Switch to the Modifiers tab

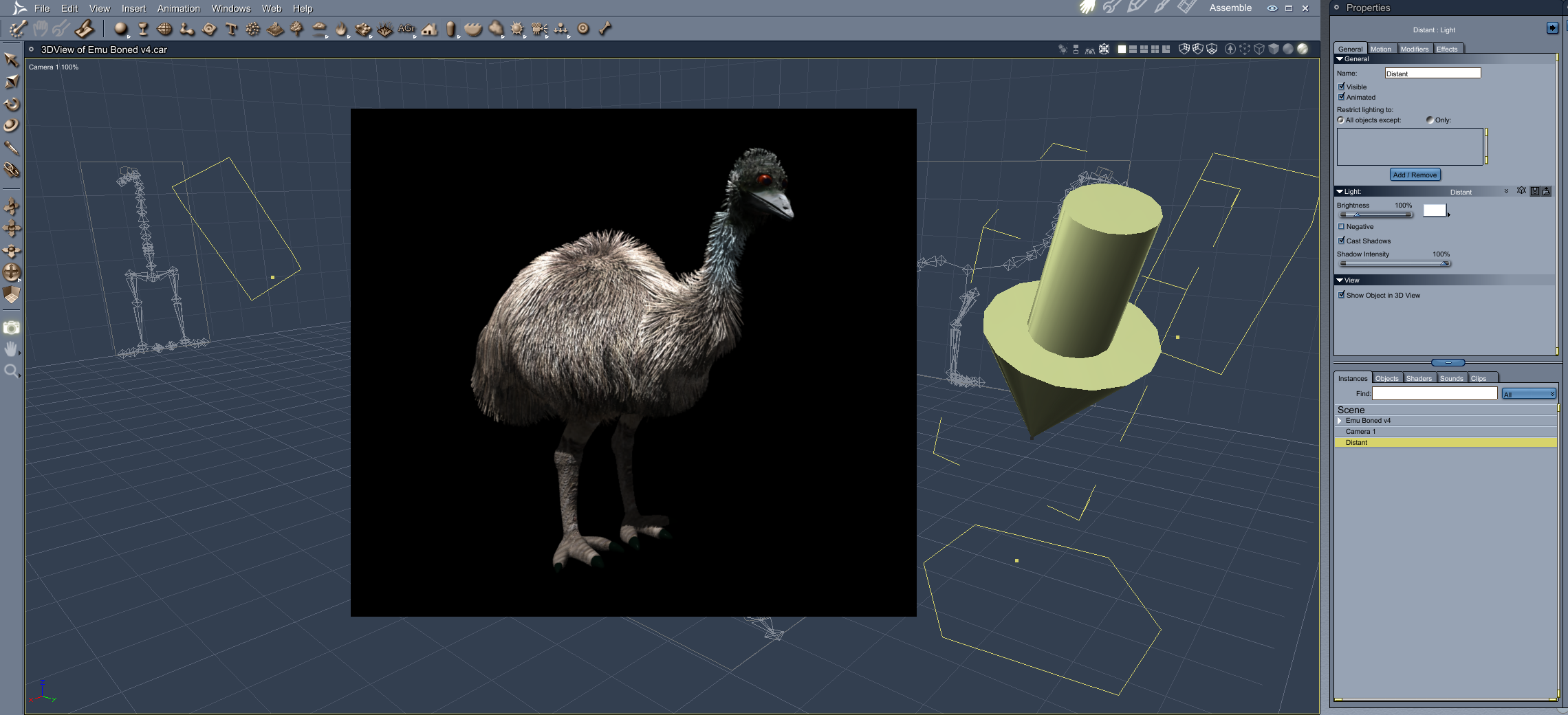point(1414,49)
